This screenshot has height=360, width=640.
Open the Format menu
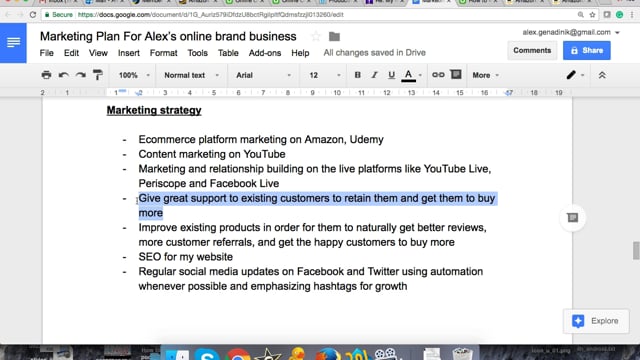[163, 53]
